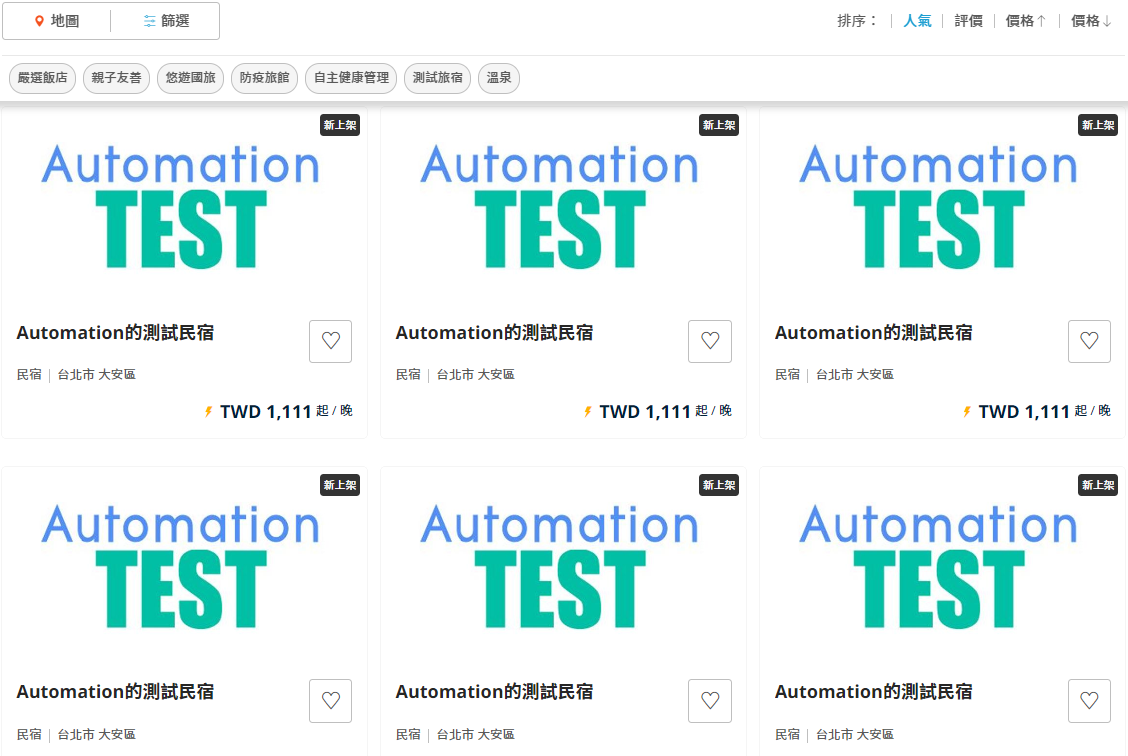1128x756 pixels.
Task: Select the 親子友善 tag chip
Action: click(x=117, y=78)
